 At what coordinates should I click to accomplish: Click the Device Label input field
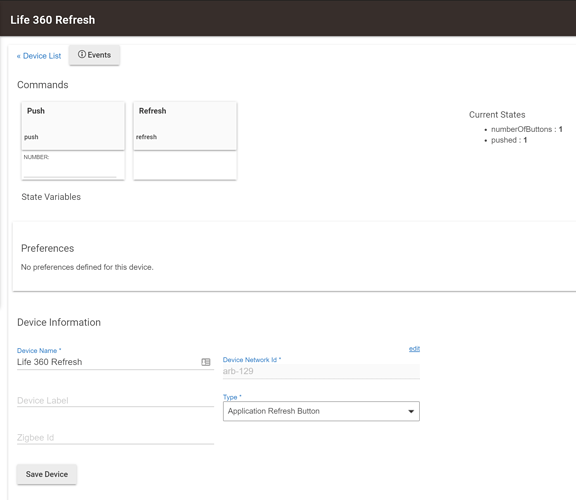[x=115, y=400]
